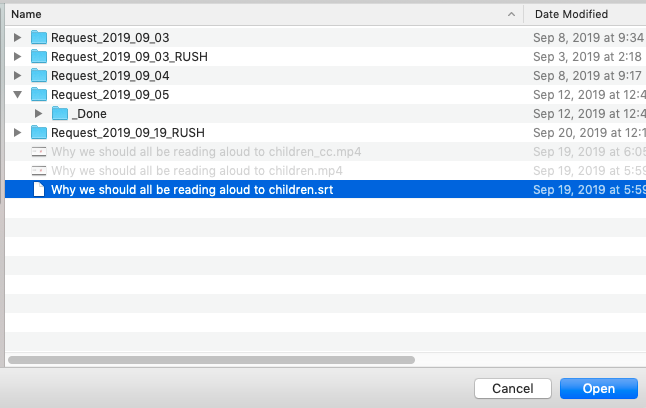Expand the Request_2019_09_03 folder
Viewport: 646px width, 408px height.
tap(17, 38)
